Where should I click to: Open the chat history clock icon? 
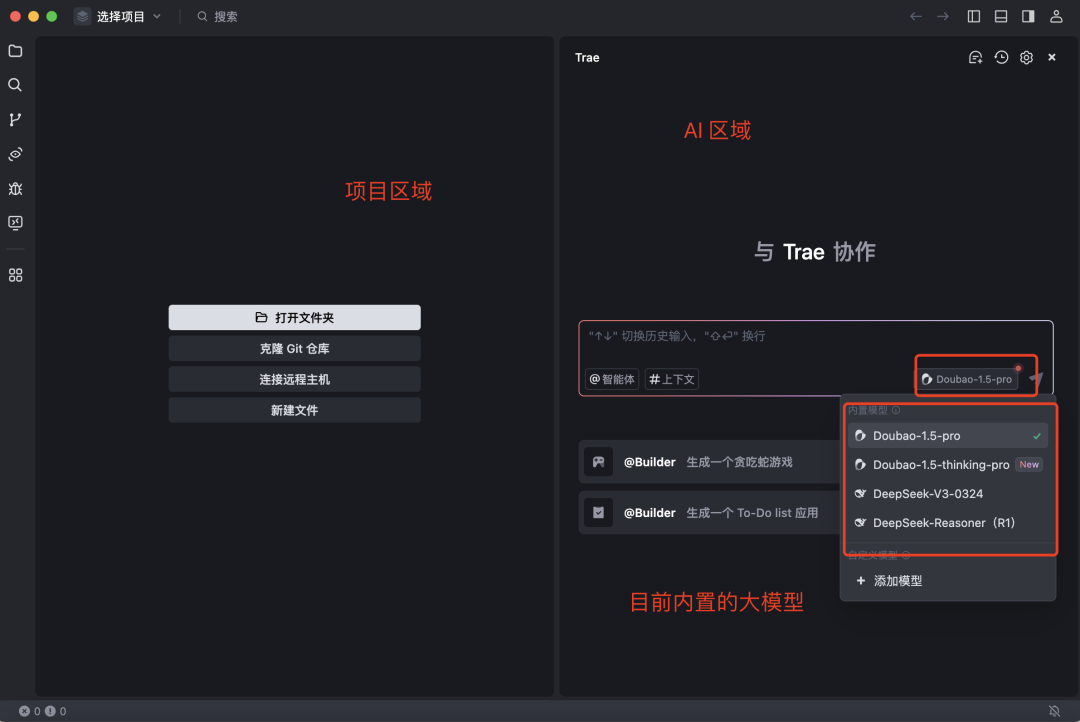click(x=1001, y=57)
